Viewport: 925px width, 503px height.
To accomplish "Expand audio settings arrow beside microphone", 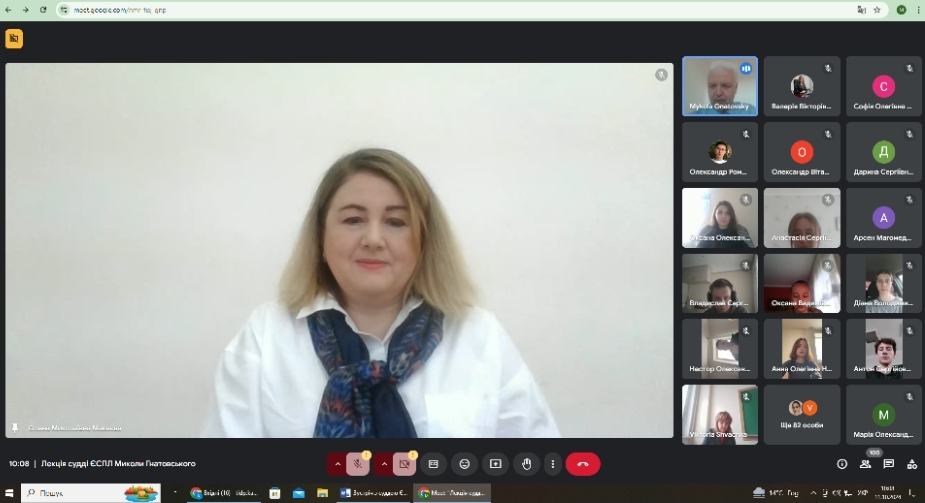I will click(x=337, y=464).
